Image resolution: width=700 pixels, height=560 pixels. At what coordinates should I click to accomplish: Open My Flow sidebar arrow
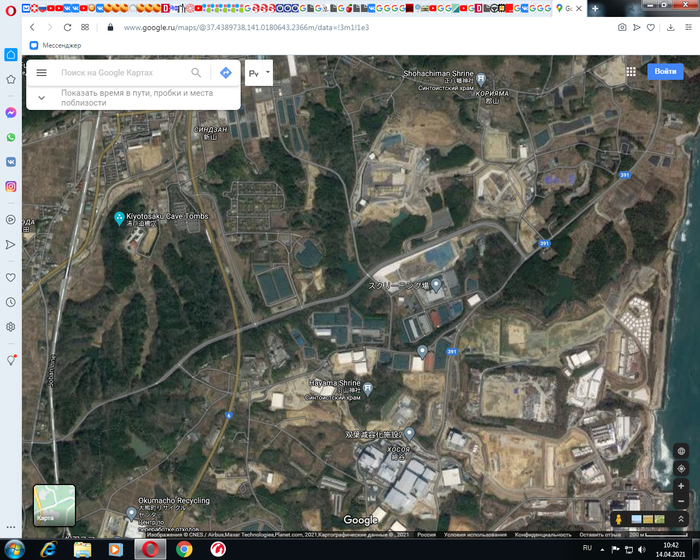point(11,244)
